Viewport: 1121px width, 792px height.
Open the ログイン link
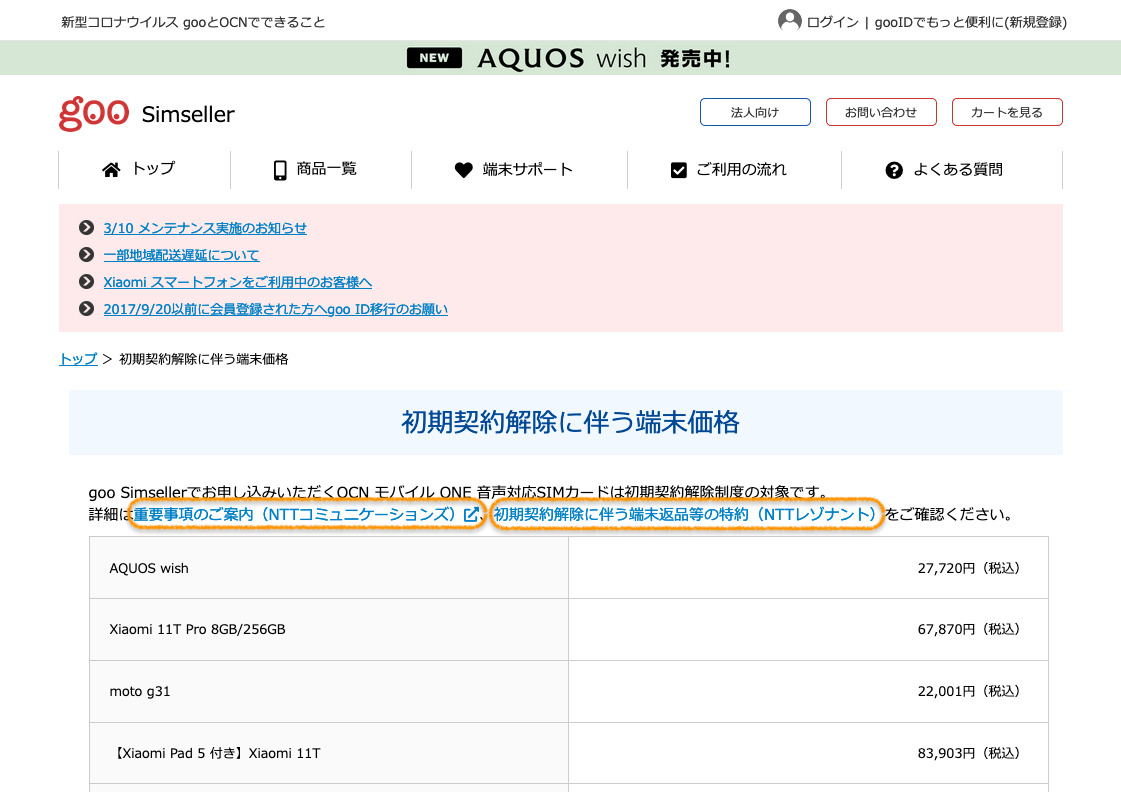832,22
